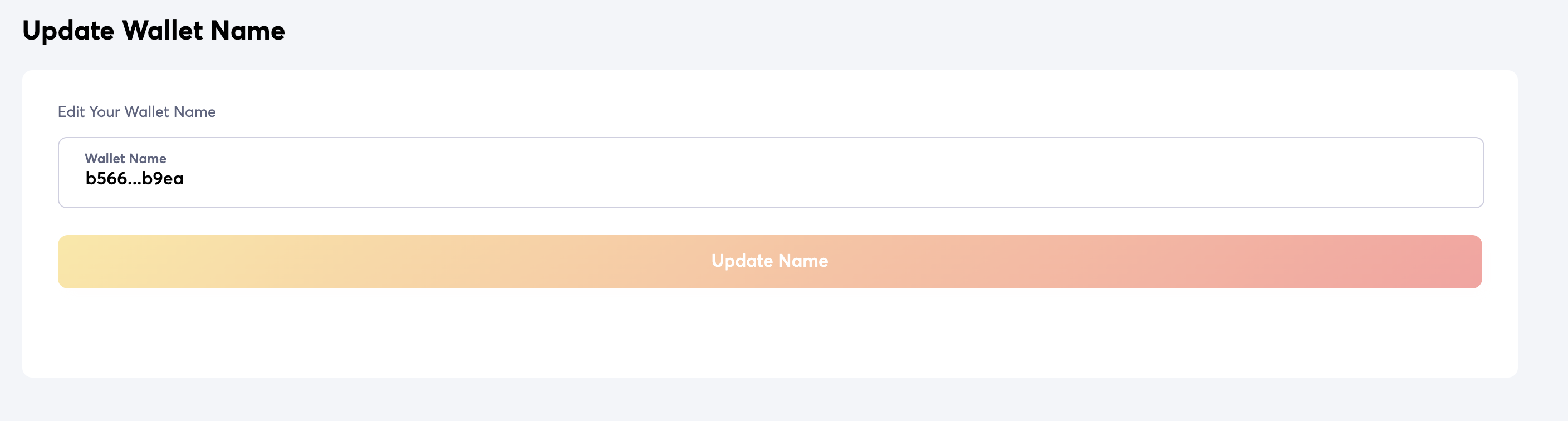Click the Edit Your Wallet Name label

[136, 112]
